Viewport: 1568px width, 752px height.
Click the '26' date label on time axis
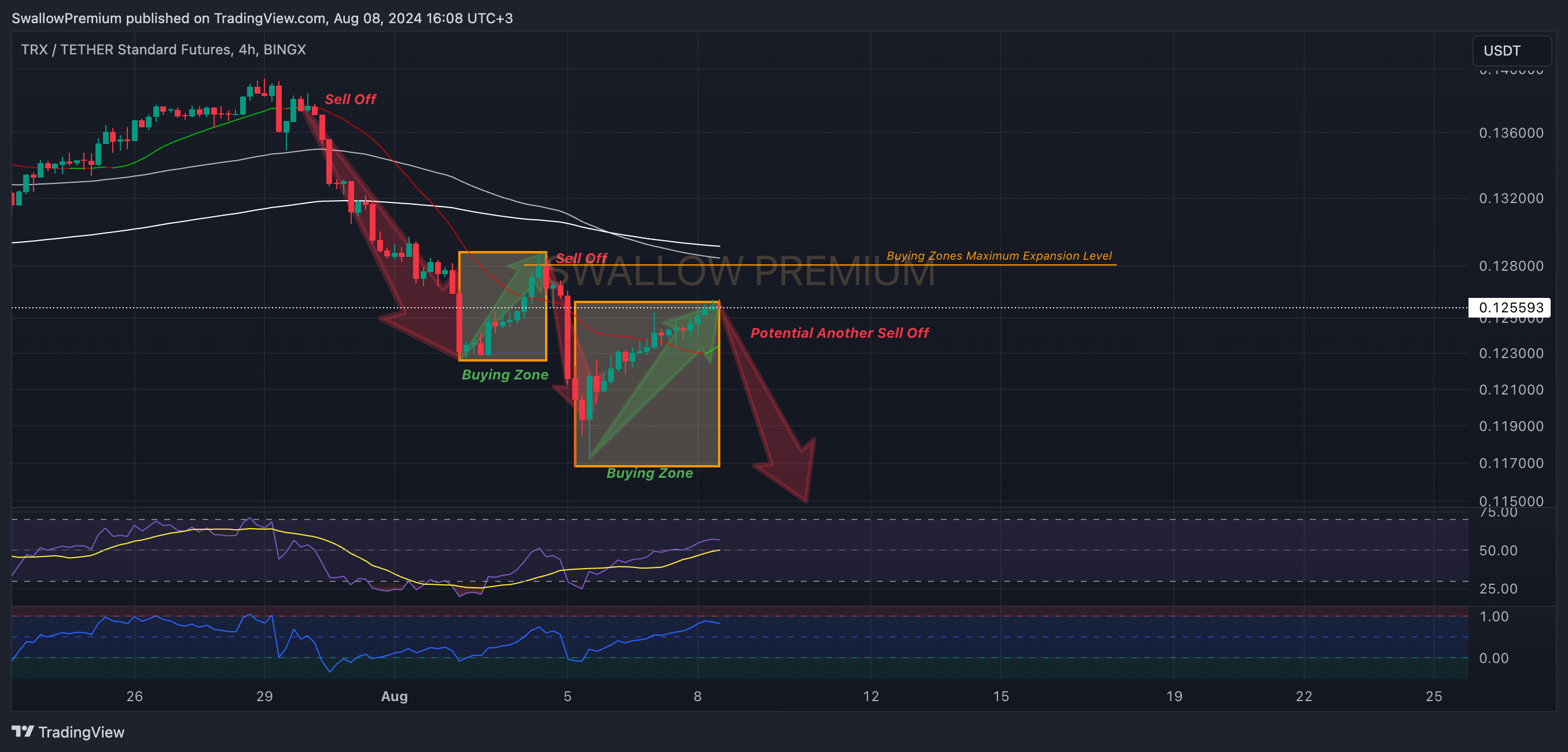tap(134, 696)
